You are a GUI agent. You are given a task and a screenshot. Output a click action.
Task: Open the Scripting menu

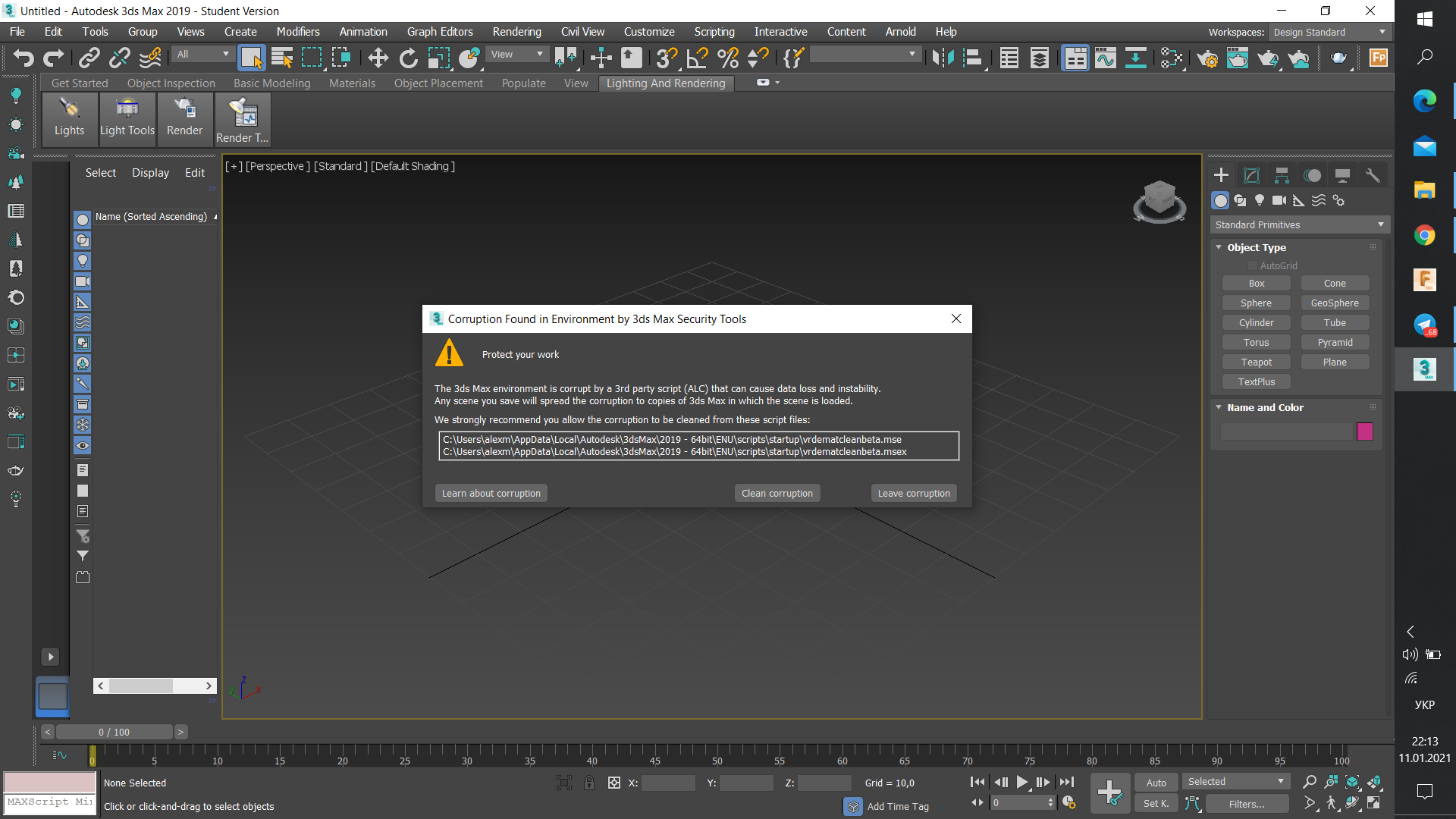(714, 32)
